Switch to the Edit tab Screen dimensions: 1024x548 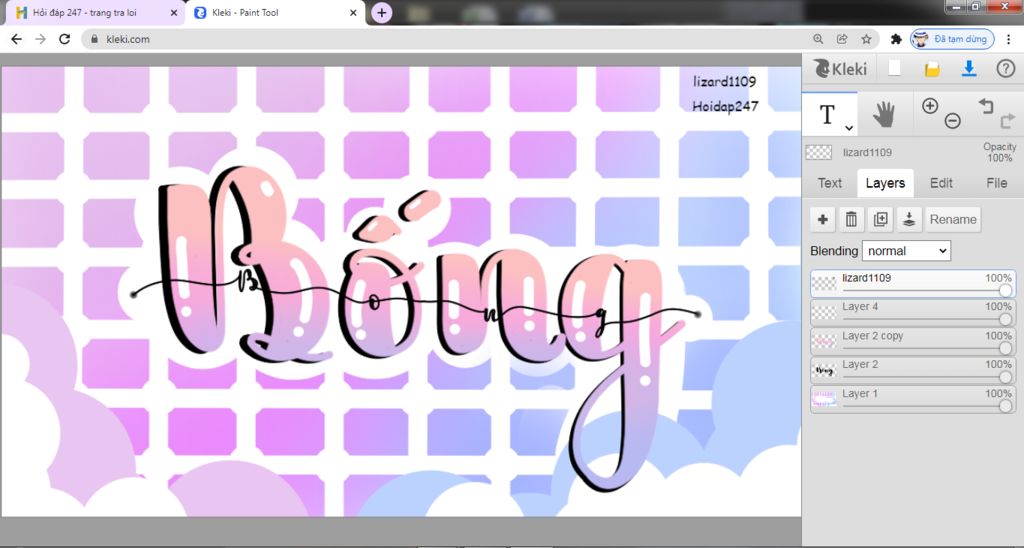click(940, 183)
